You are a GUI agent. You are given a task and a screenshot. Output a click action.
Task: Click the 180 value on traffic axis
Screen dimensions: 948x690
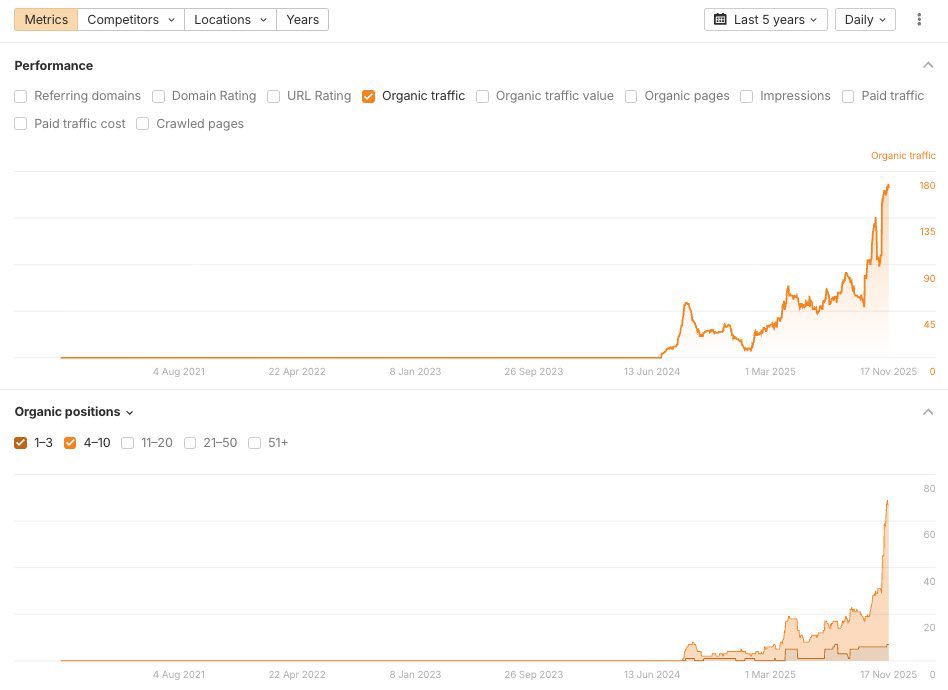(x=927, y=186)
